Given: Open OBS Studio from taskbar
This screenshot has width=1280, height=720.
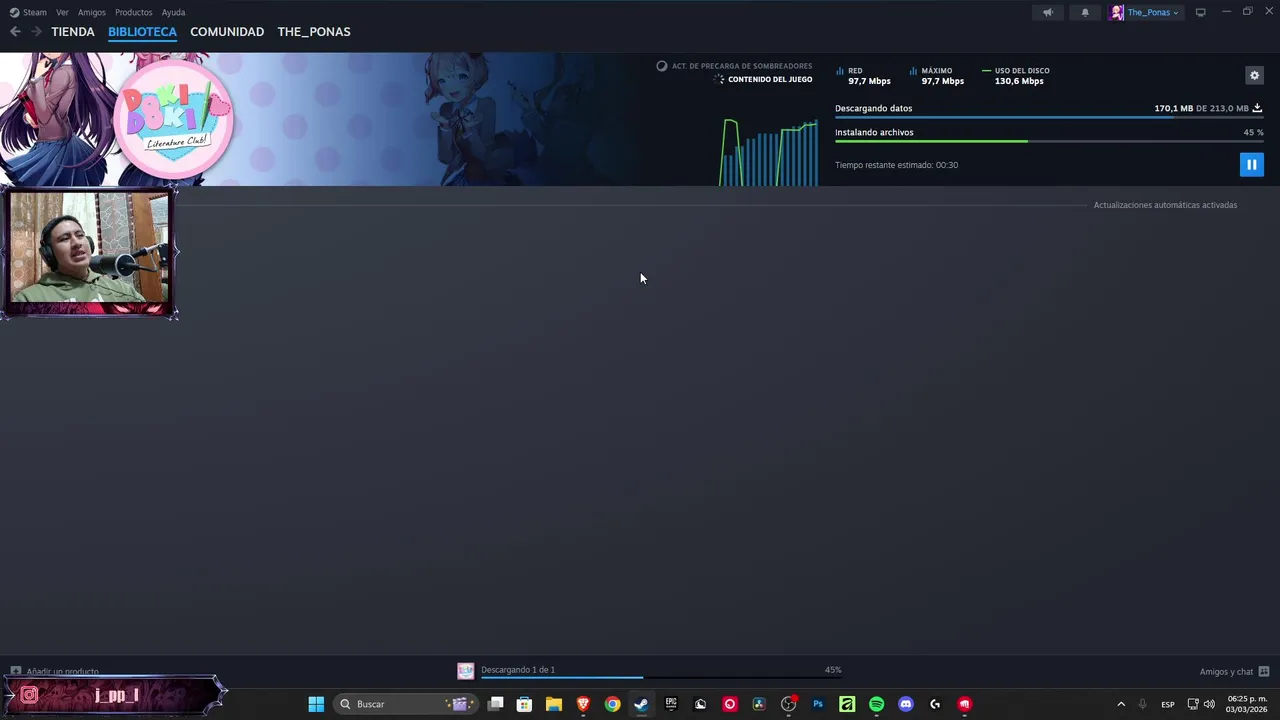Looking at the screenshot, I should [788, 704].
